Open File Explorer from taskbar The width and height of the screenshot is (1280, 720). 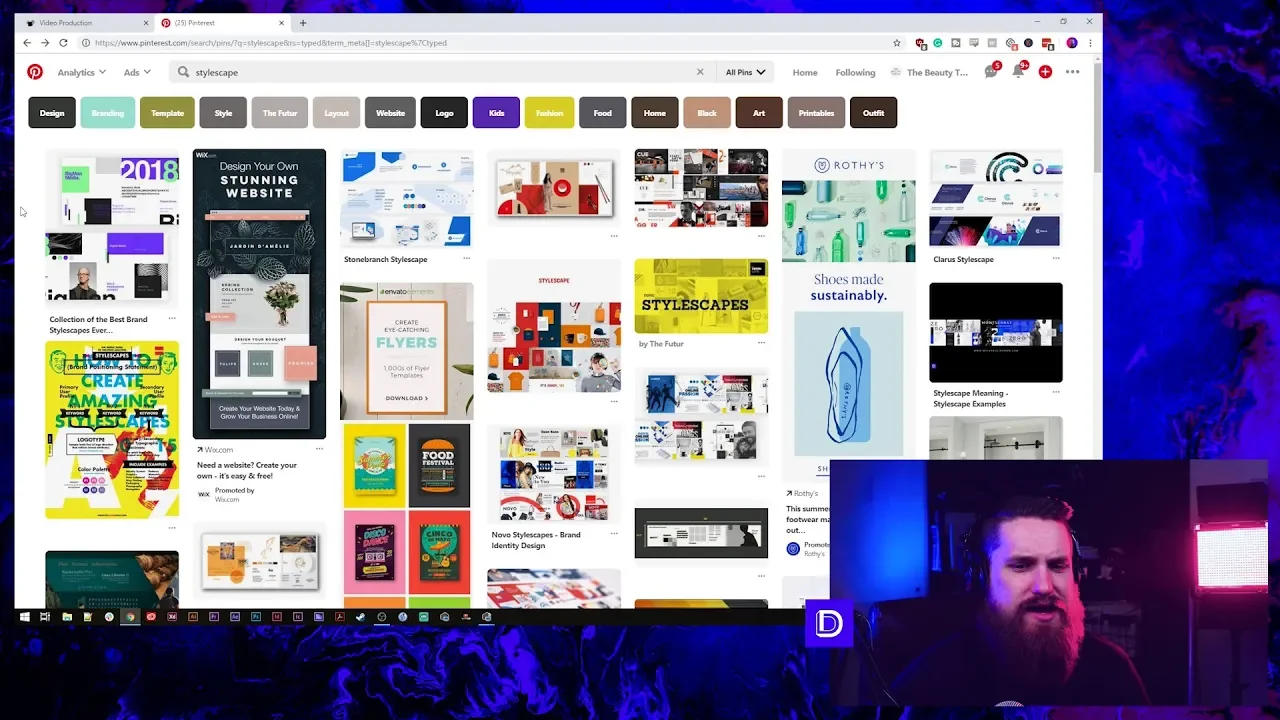coord(67,617)
